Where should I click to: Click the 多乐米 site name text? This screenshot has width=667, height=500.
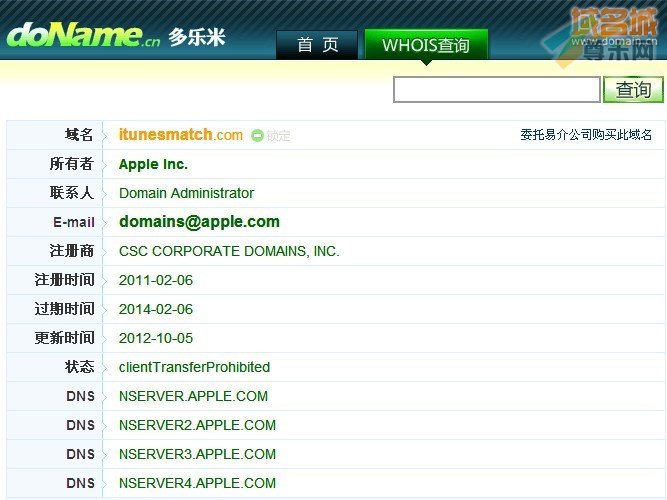tap(197, 37)
